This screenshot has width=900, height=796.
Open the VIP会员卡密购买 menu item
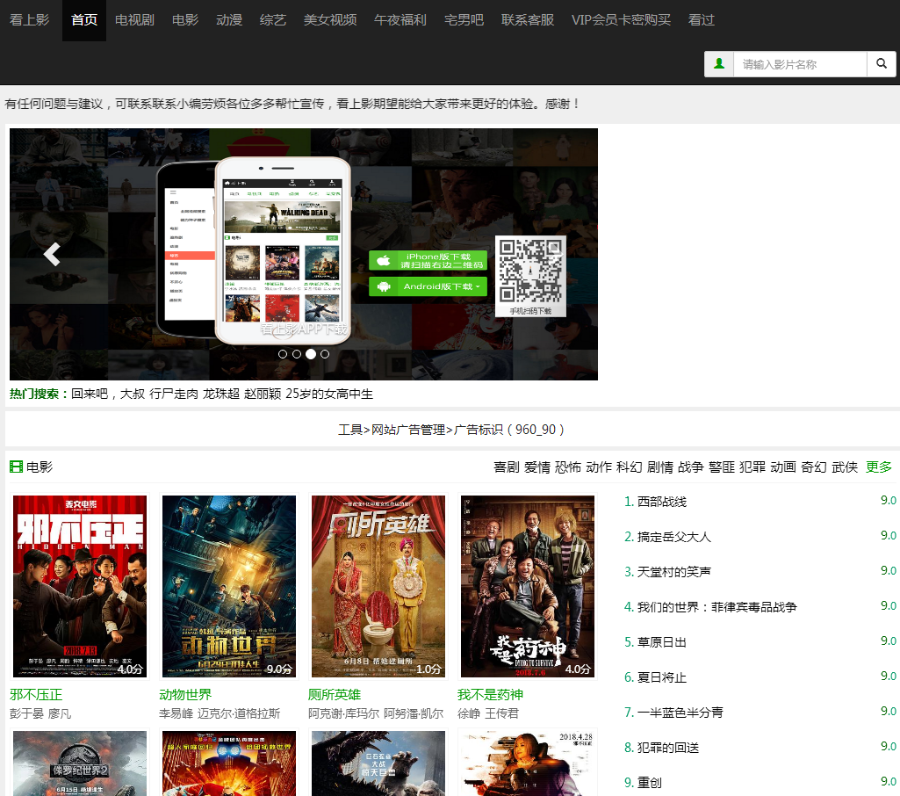(x=621, y=20)
